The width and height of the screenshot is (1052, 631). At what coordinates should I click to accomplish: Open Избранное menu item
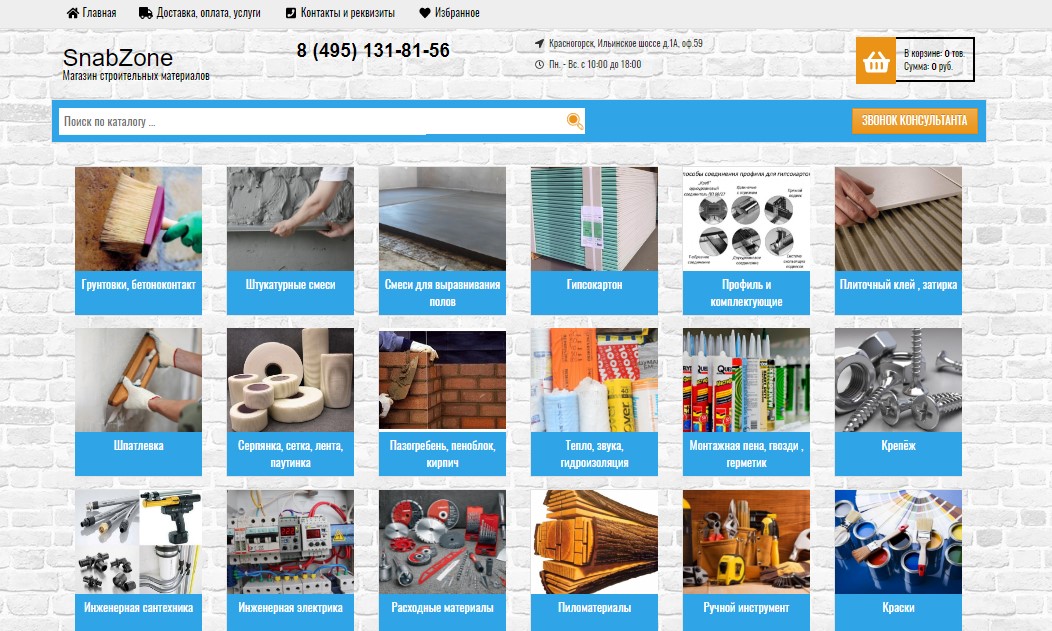coord(457,13)
